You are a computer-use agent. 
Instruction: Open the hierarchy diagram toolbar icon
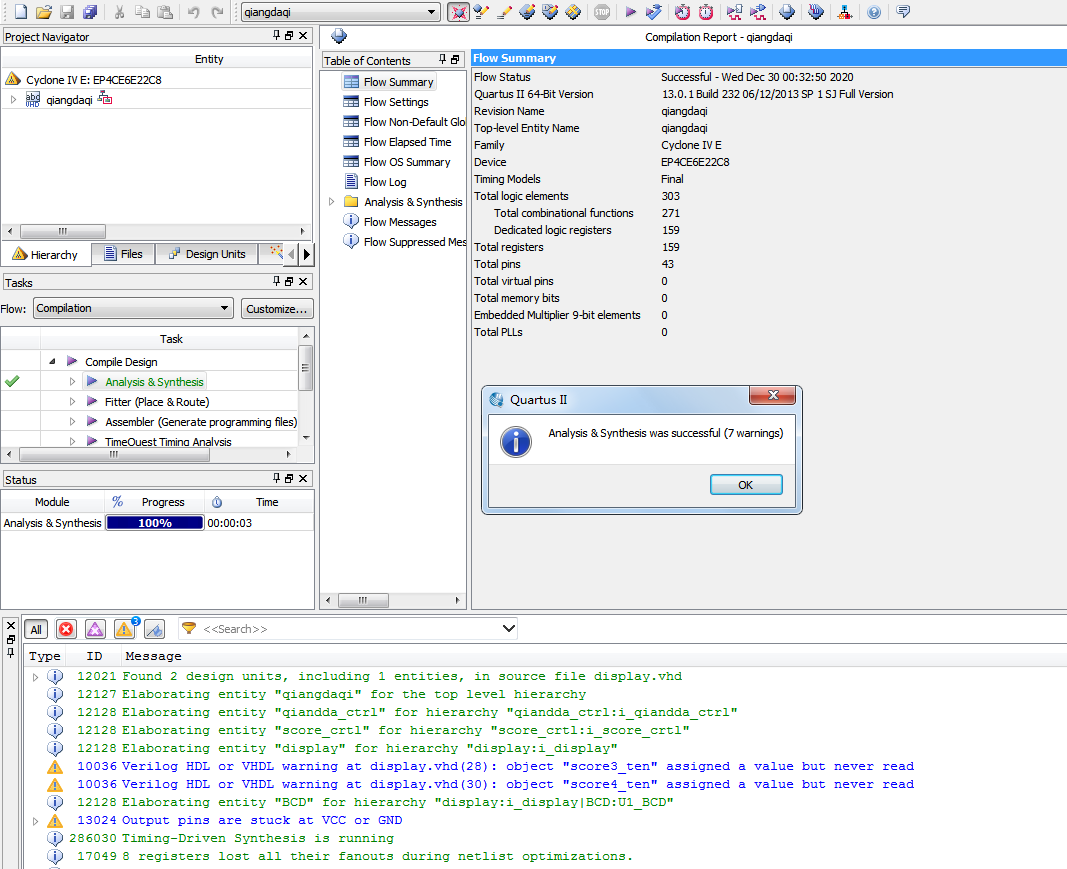click(x=844, y=12)
